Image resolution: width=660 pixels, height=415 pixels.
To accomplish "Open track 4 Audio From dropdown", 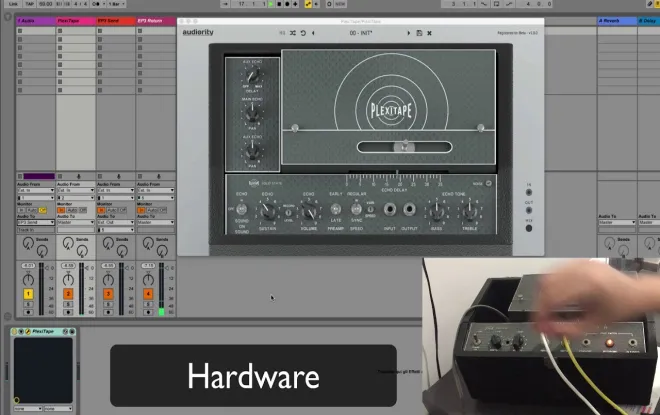I will 156,191.
